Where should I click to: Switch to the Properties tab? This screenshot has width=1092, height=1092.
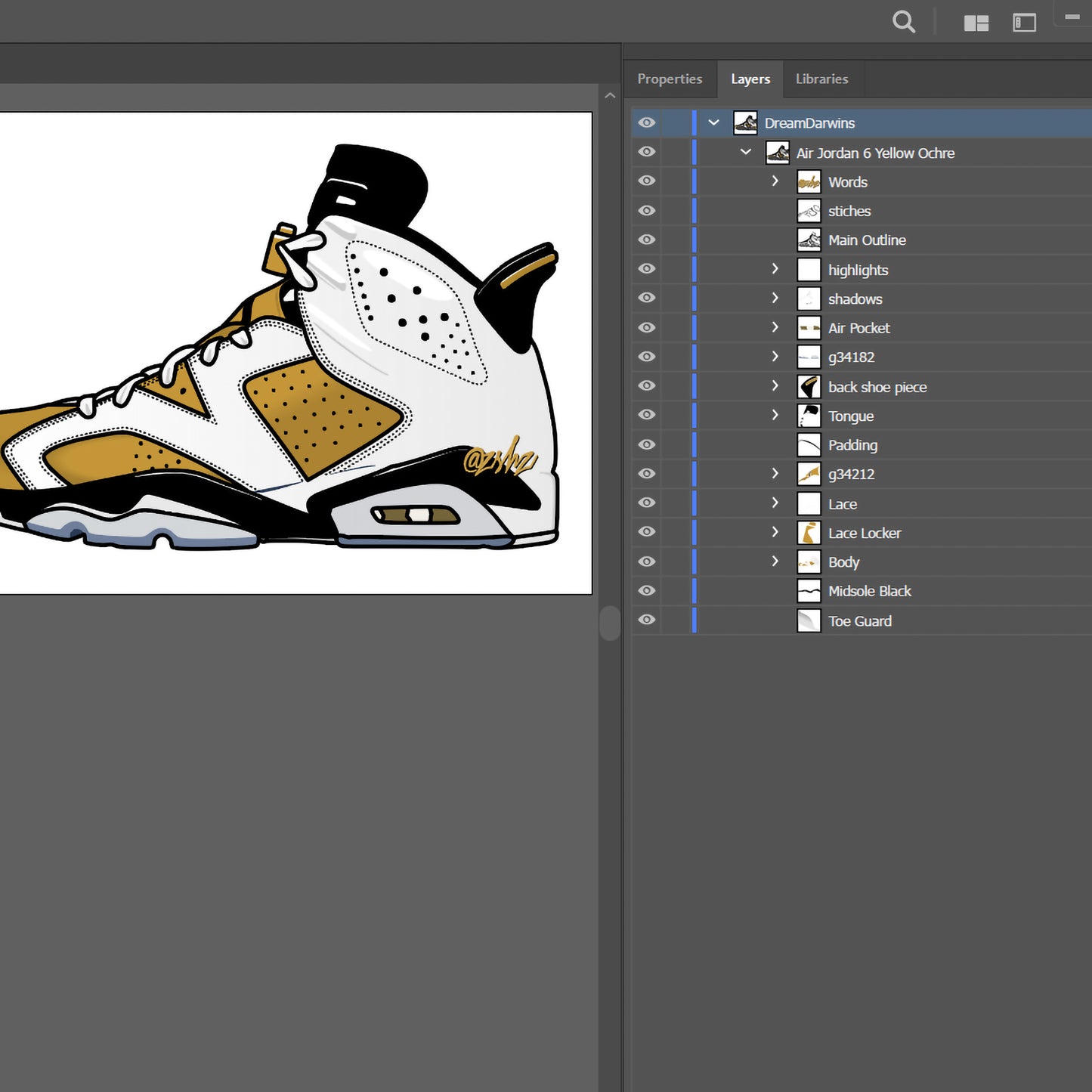(x=670, y=79)
